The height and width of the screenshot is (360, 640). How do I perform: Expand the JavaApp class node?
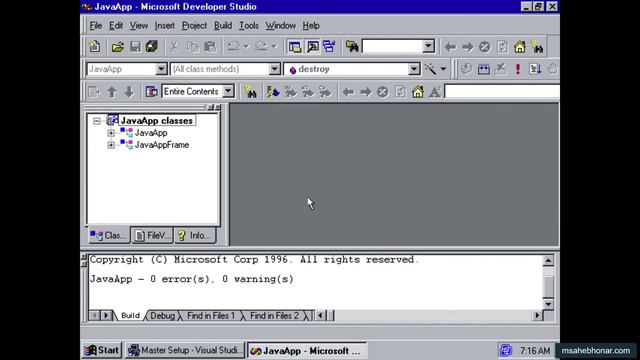pos(111,133)
